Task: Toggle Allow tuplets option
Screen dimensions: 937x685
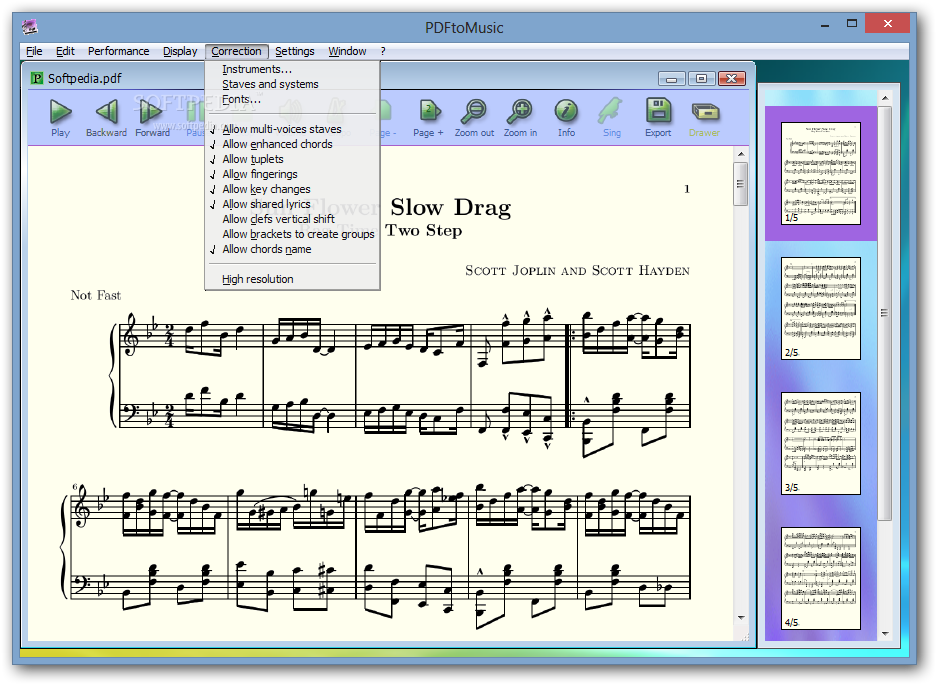Action: coord(292,159)
